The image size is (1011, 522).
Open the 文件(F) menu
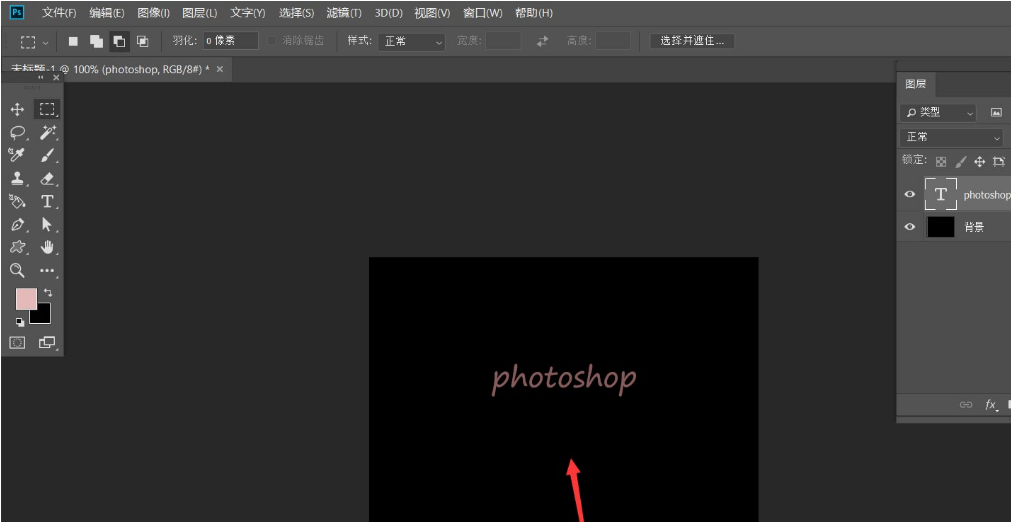coord(59,13)
